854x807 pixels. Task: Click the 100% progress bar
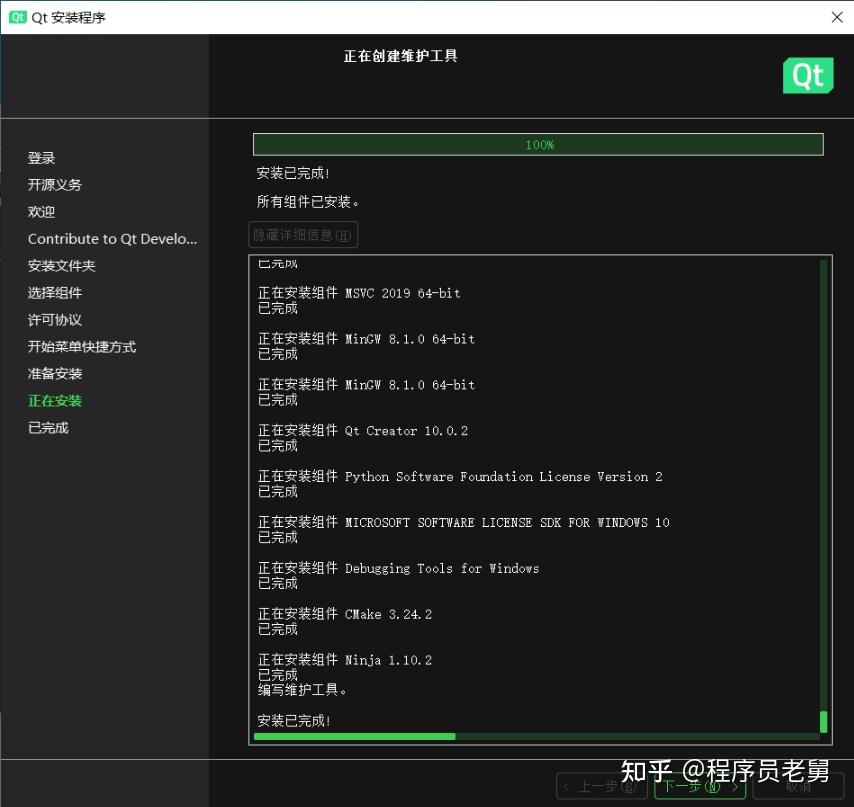pyautogui.click(x=538, y=144)
